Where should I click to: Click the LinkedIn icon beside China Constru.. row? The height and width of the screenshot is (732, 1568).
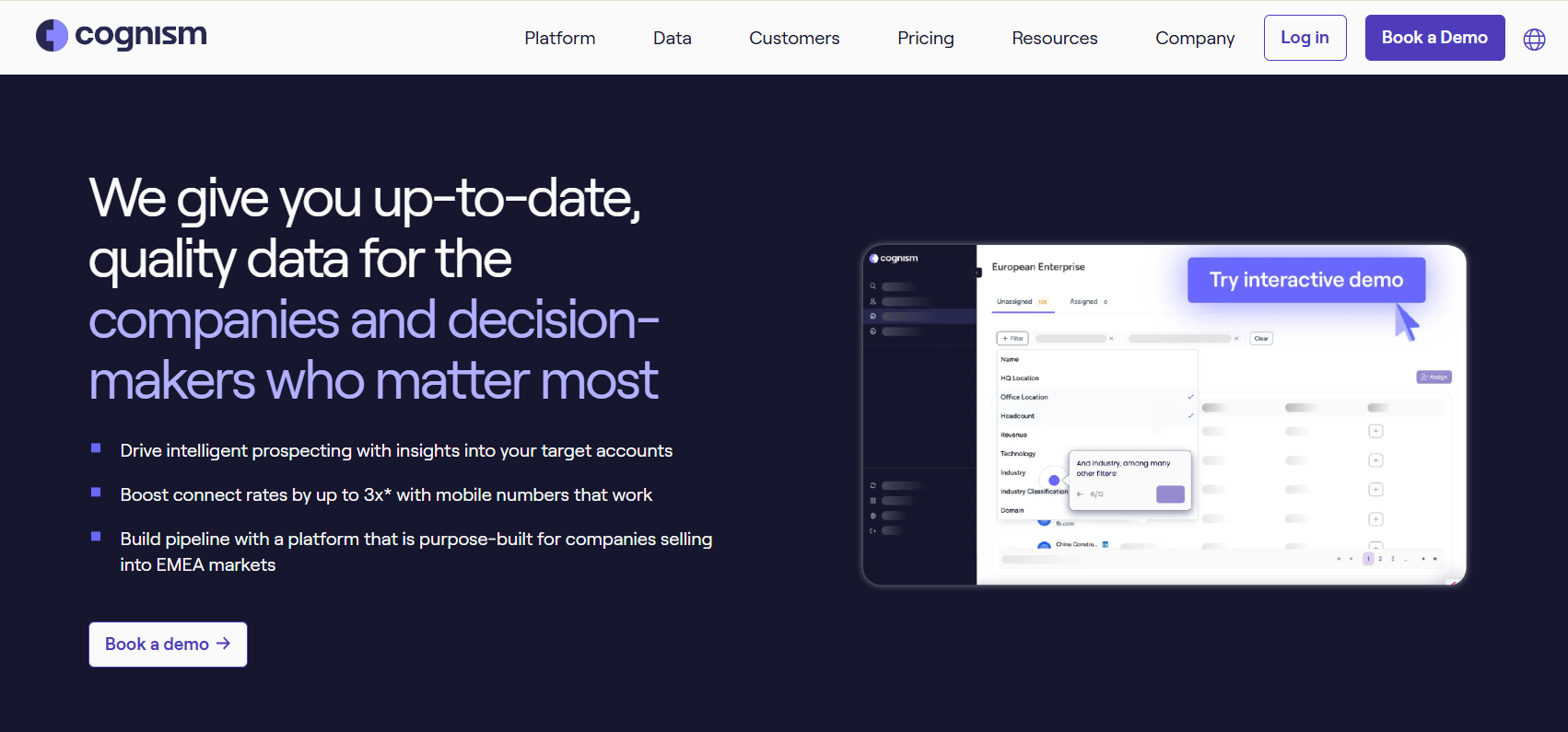click(1106, 544)
